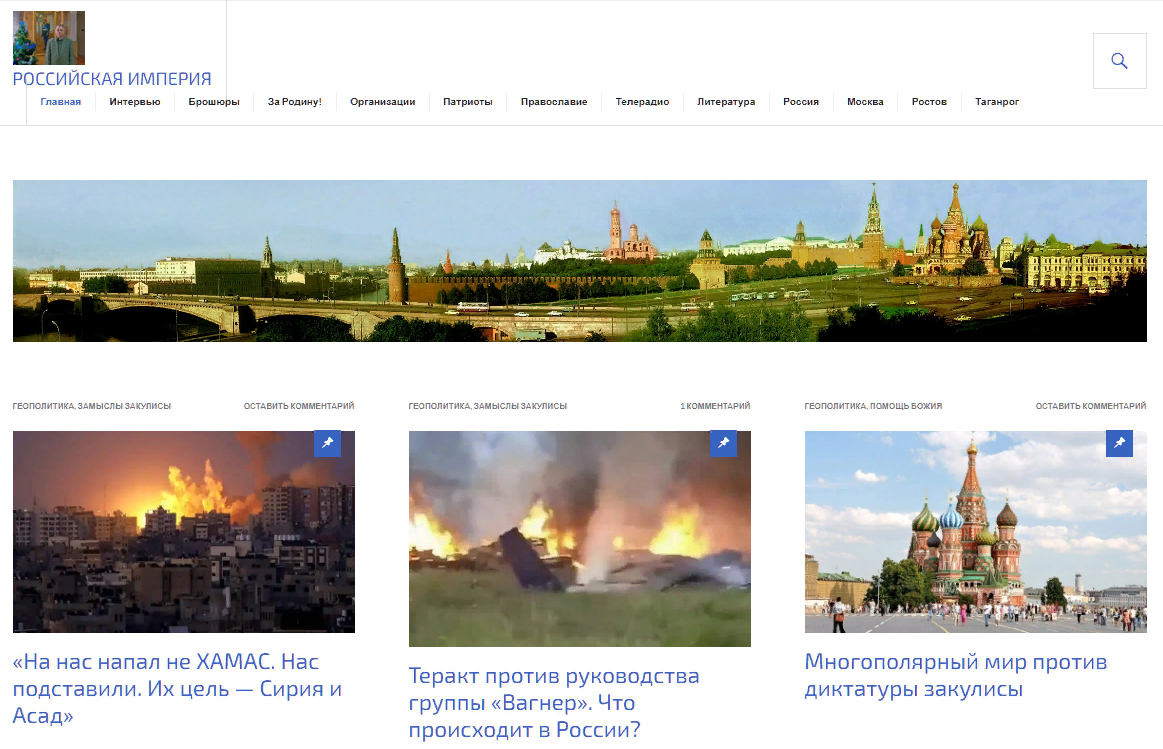This screenshot has height=749, width=1163.
Task: Open the РОССИЙСКАЯ ИМПЕРИЯ site title
Action: pyautogui.click(x=112, y=79)
